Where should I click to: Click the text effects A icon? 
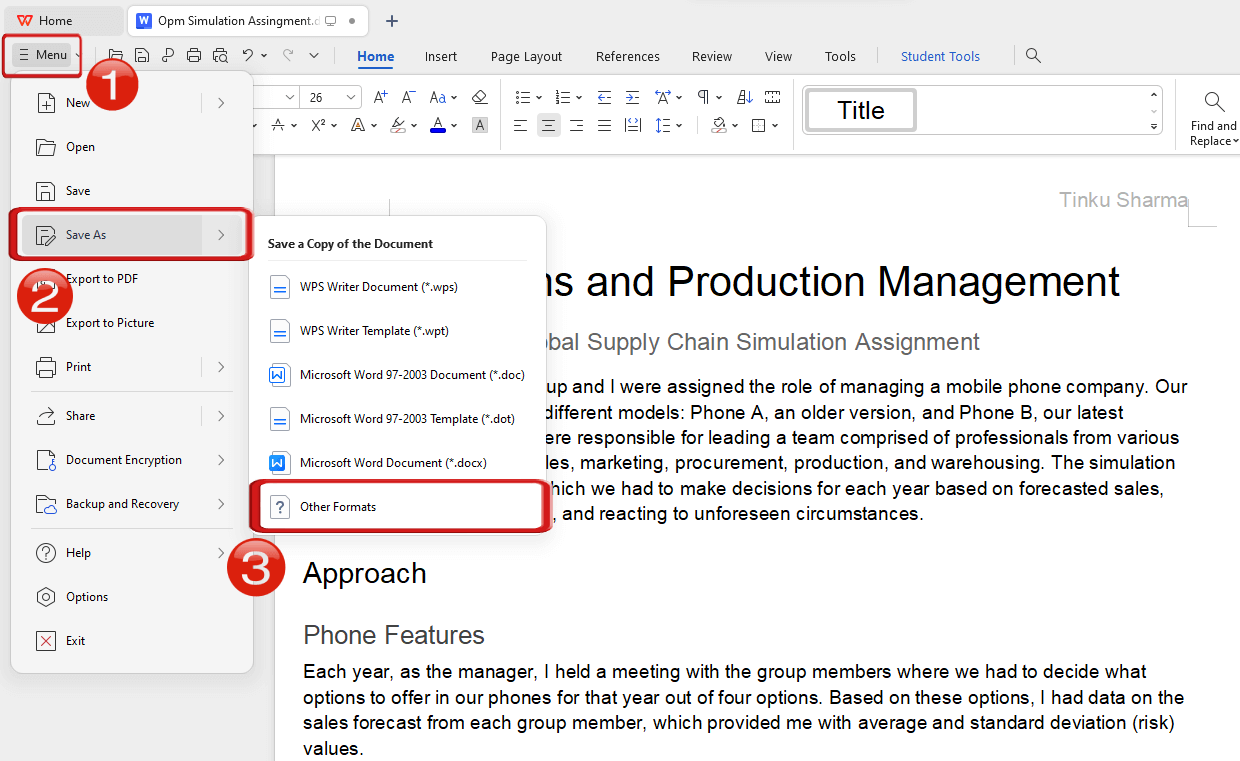point(357,125)
